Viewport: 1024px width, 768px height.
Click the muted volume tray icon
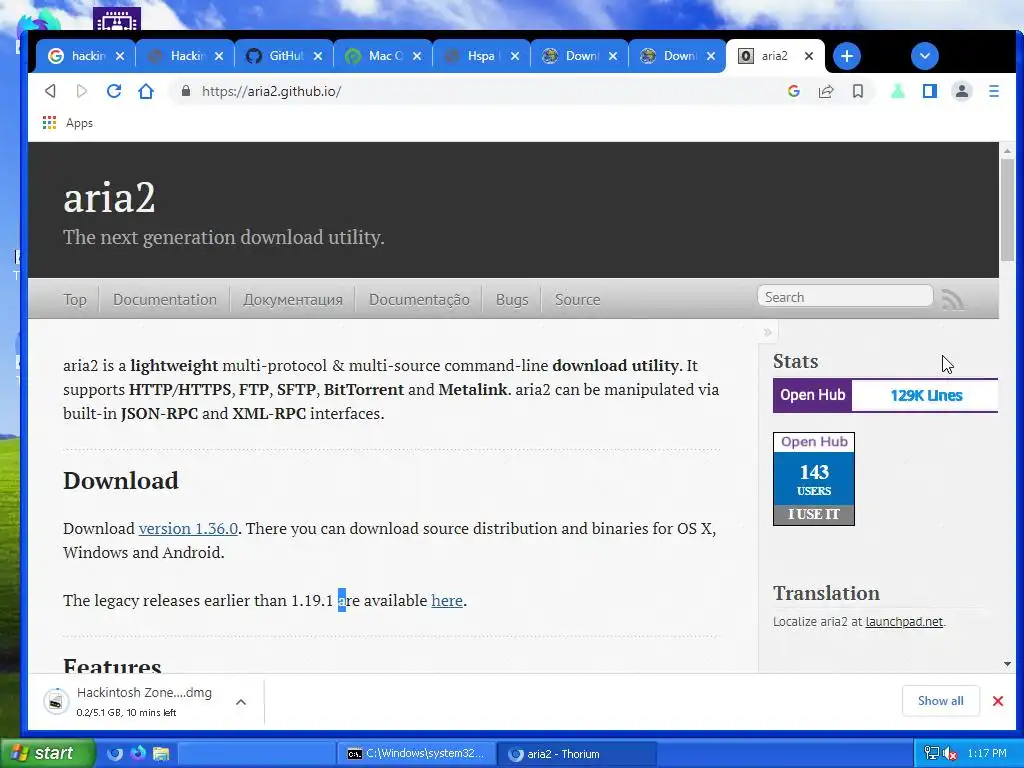coord(950,754)
